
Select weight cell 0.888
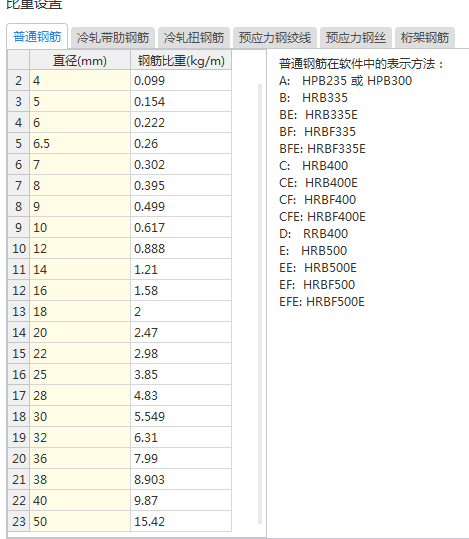(181, 249)
